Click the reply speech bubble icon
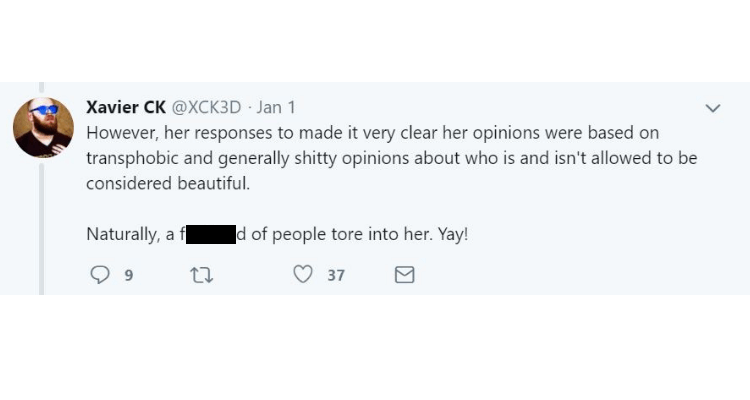Image resolution: width=750 pixels, height=400 pixels. pos(99,274)
